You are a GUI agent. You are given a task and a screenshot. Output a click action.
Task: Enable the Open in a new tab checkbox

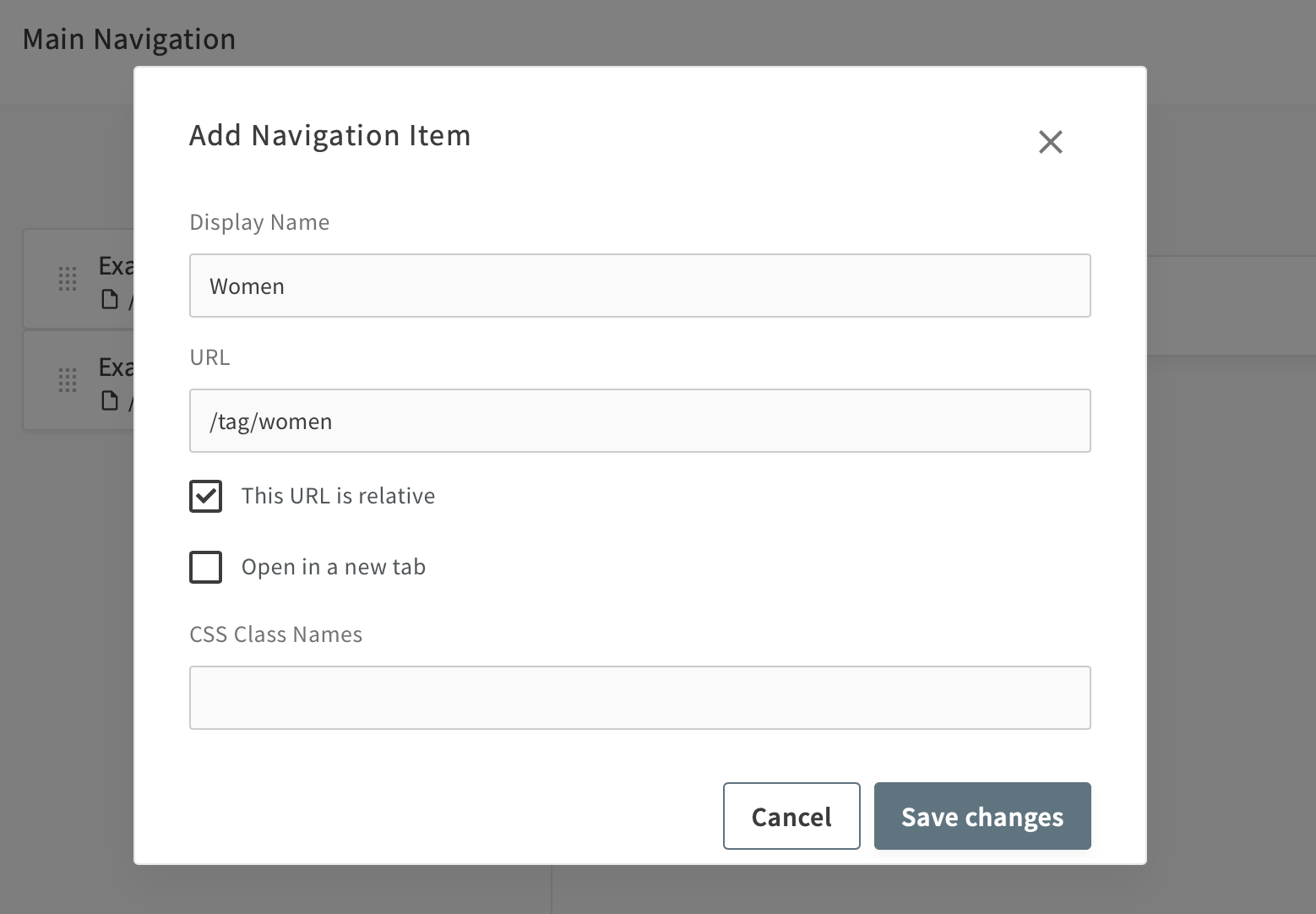(x=205, y=567)
